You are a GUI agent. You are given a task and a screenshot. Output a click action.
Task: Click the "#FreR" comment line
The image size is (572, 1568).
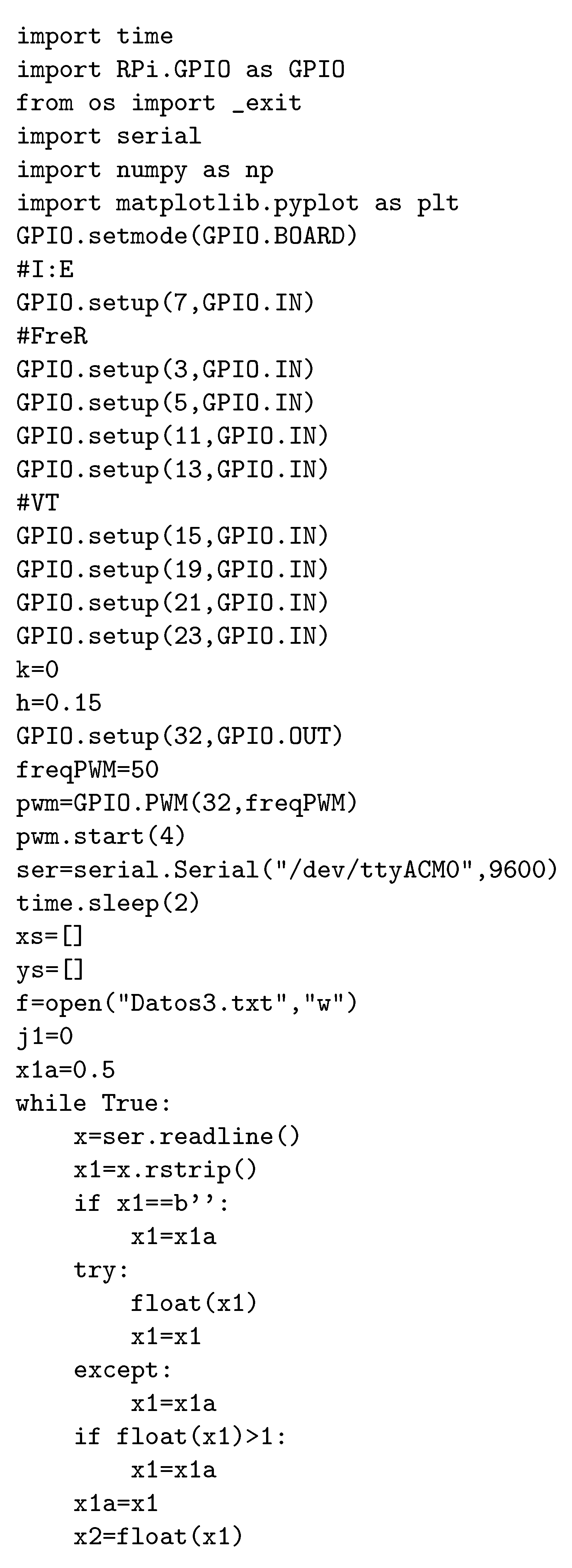[x=52, y=336]
